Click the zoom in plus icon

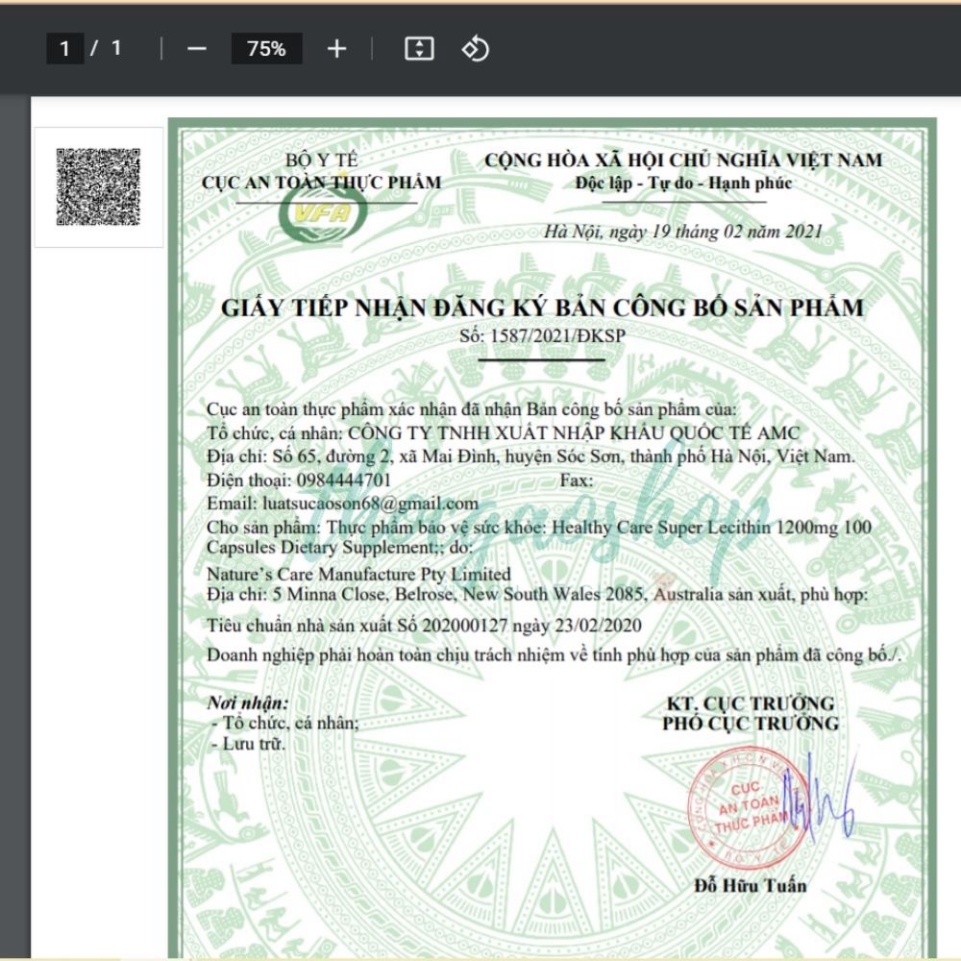point(336,48)
